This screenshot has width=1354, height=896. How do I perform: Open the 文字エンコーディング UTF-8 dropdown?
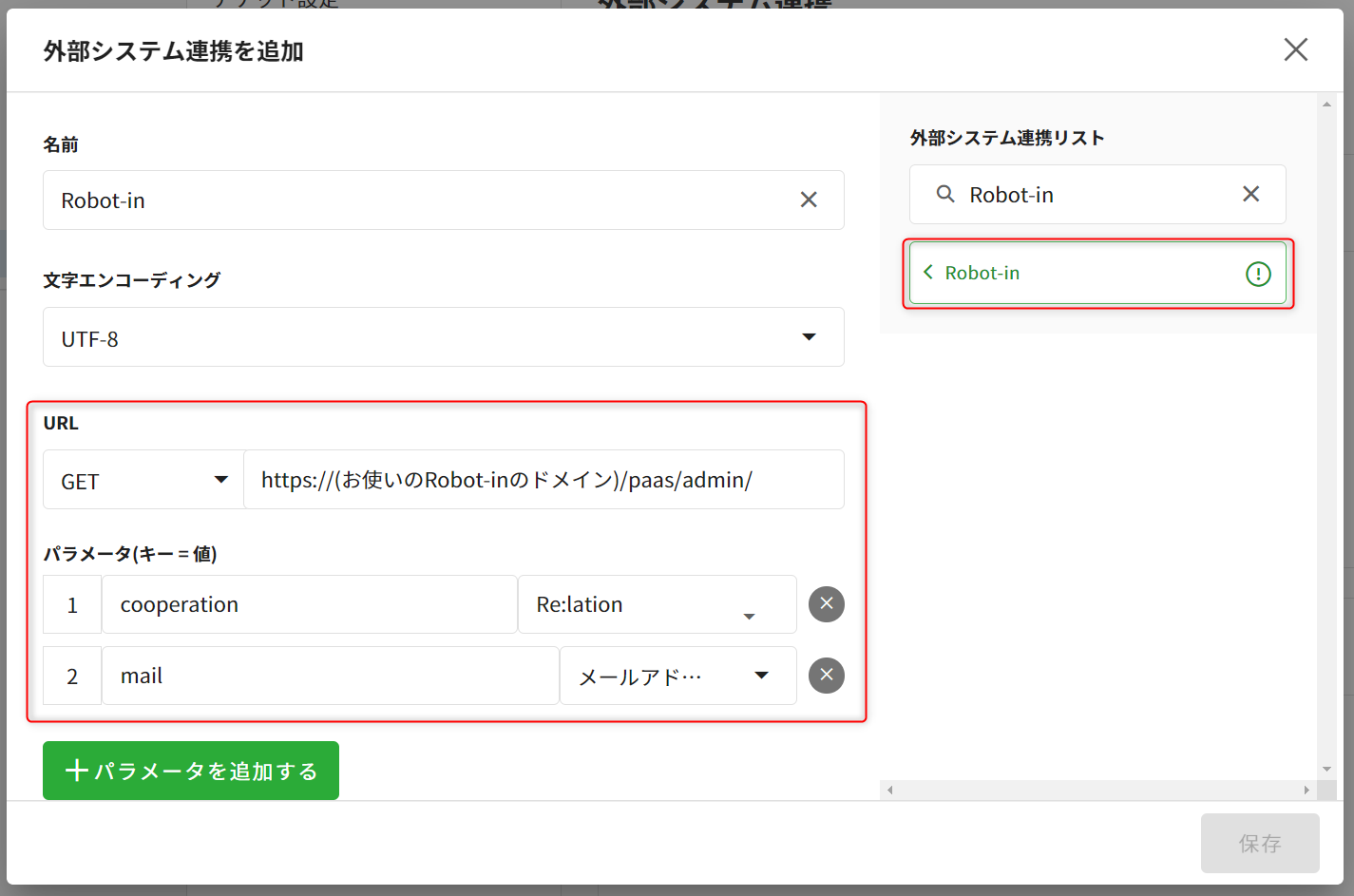pyautogui.click(x=809, y=337)
